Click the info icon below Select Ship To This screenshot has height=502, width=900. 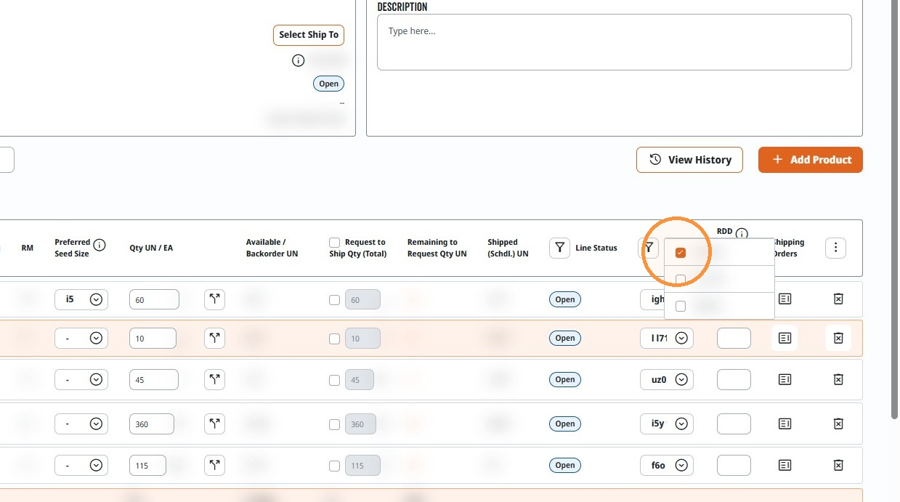298,60
